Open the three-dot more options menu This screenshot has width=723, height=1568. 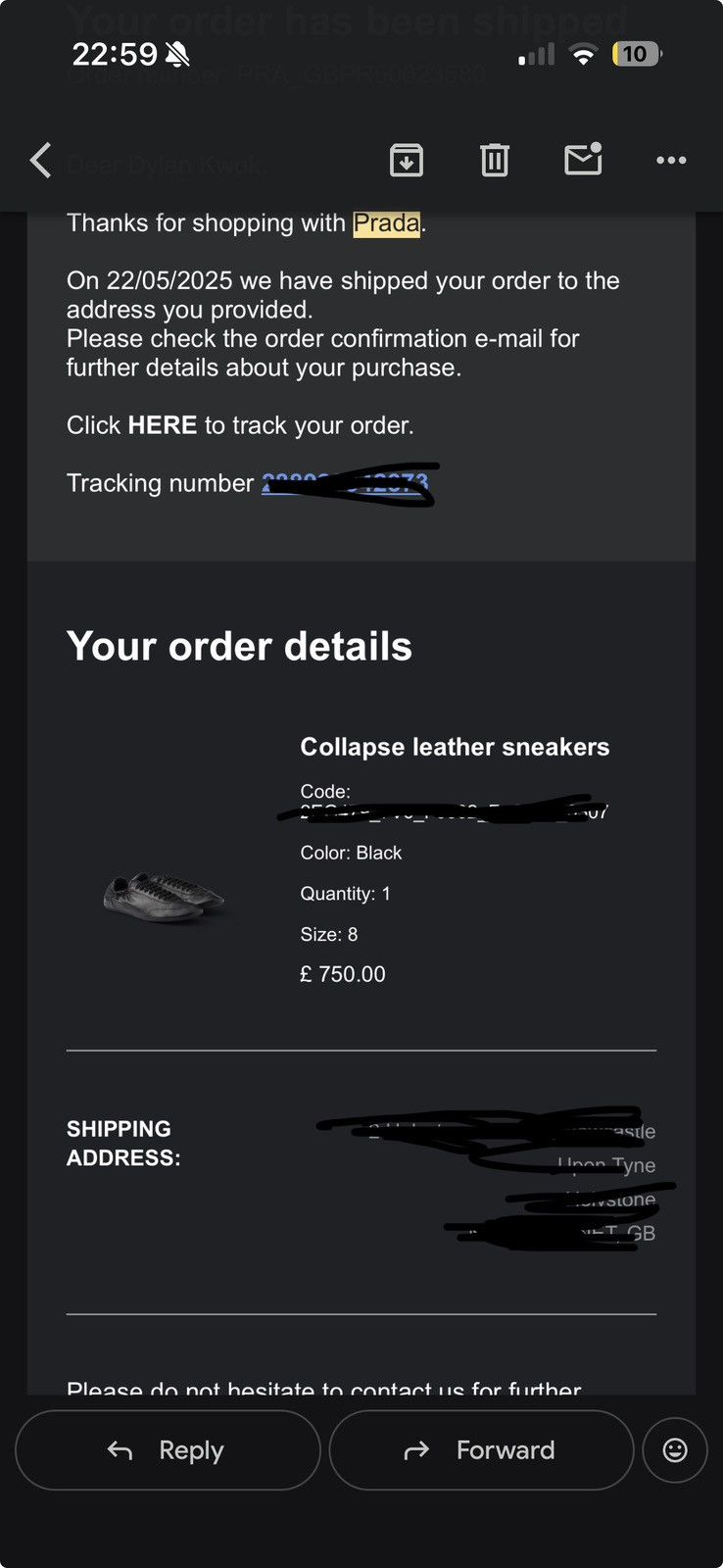(x=671, y=160)
